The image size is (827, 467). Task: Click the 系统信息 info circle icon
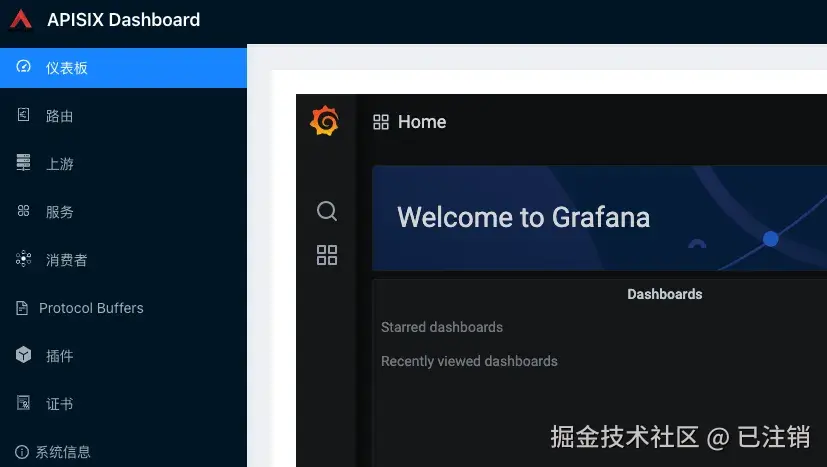tap(22, 452)
